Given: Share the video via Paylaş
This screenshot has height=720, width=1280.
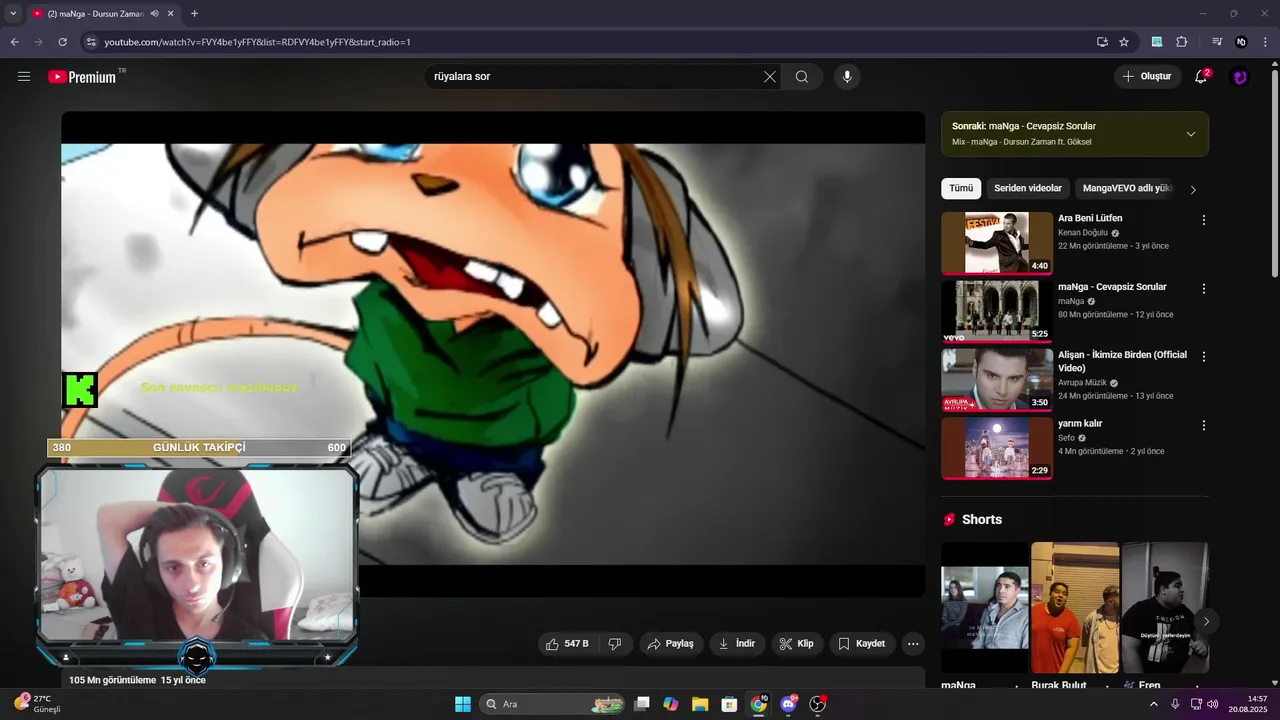Looking at the screenshot, I should (x=670, y=644).
